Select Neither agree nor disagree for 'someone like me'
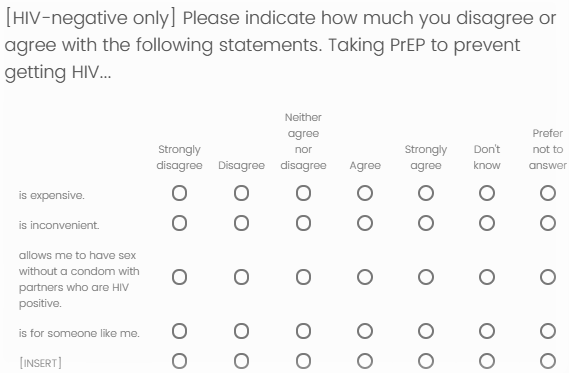Screen dimensions: 569x373 pos(303,331)
